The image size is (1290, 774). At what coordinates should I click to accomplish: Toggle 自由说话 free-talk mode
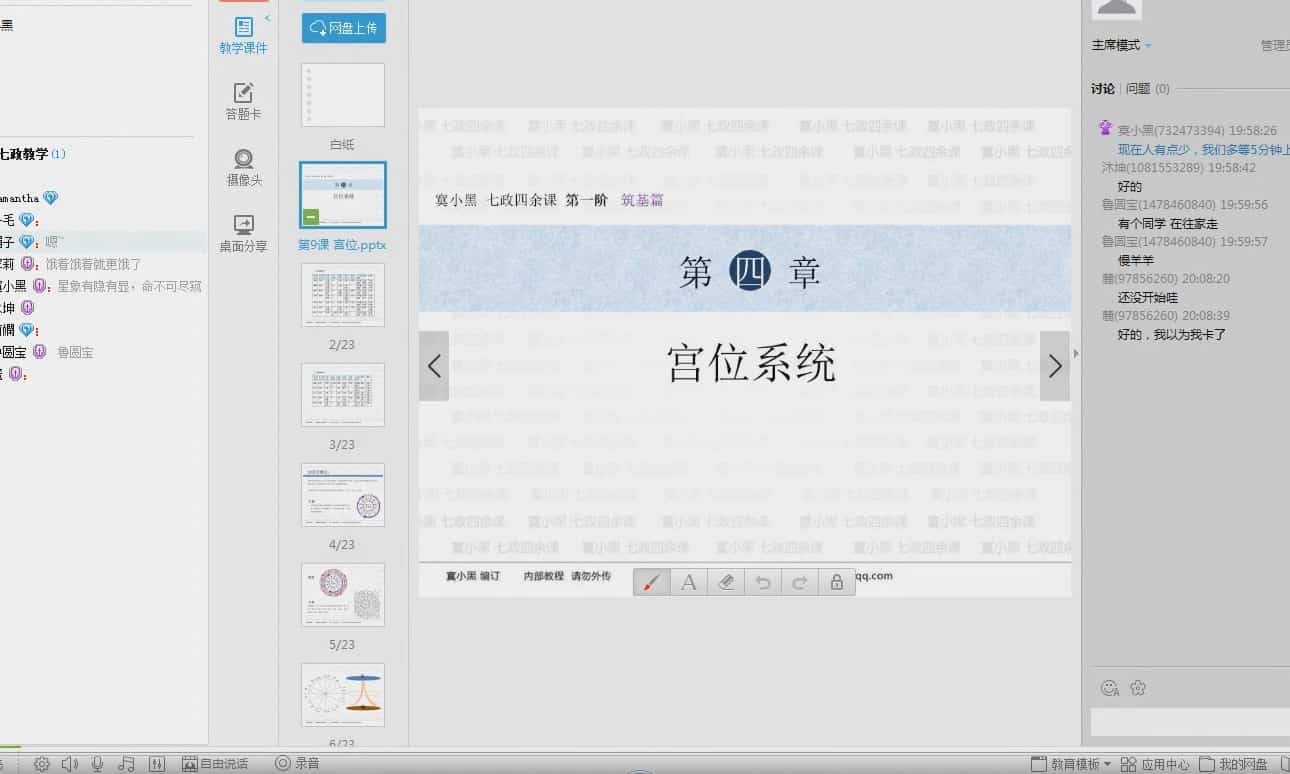click(215, 762)
